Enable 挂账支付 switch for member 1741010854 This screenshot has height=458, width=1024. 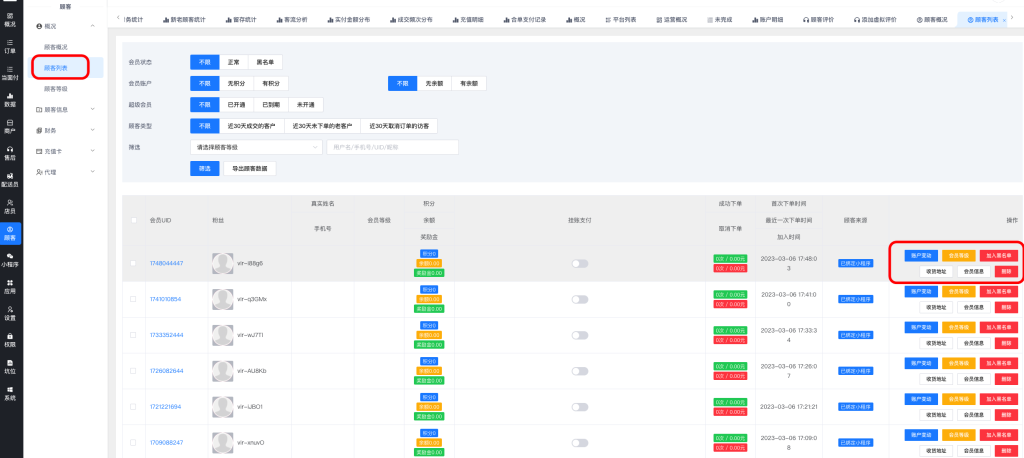pyautogui.click(x=579, y=299)
